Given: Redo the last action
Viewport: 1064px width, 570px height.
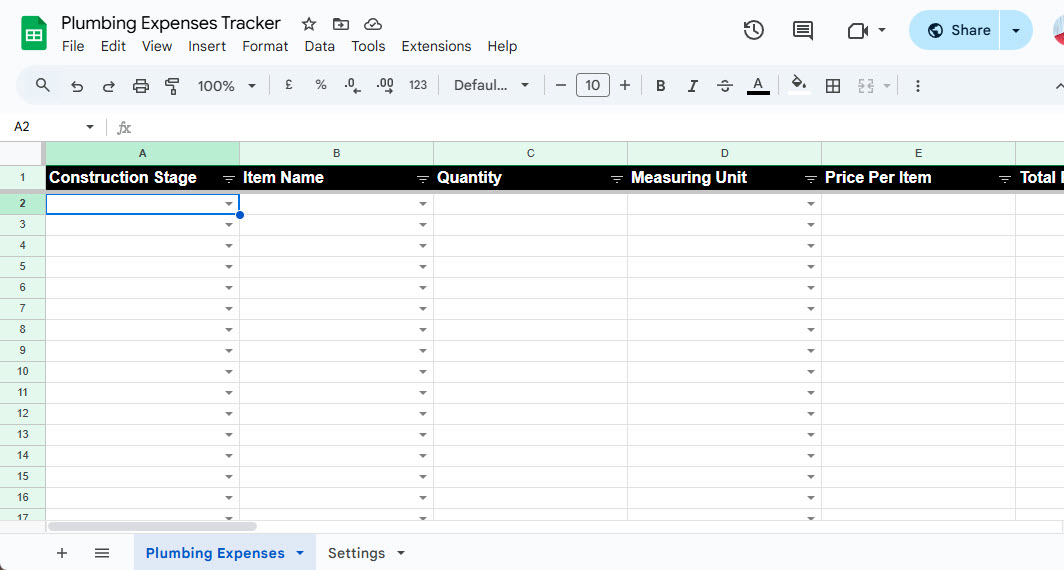Looking at the screenshot, I should [x=109, y=86].
